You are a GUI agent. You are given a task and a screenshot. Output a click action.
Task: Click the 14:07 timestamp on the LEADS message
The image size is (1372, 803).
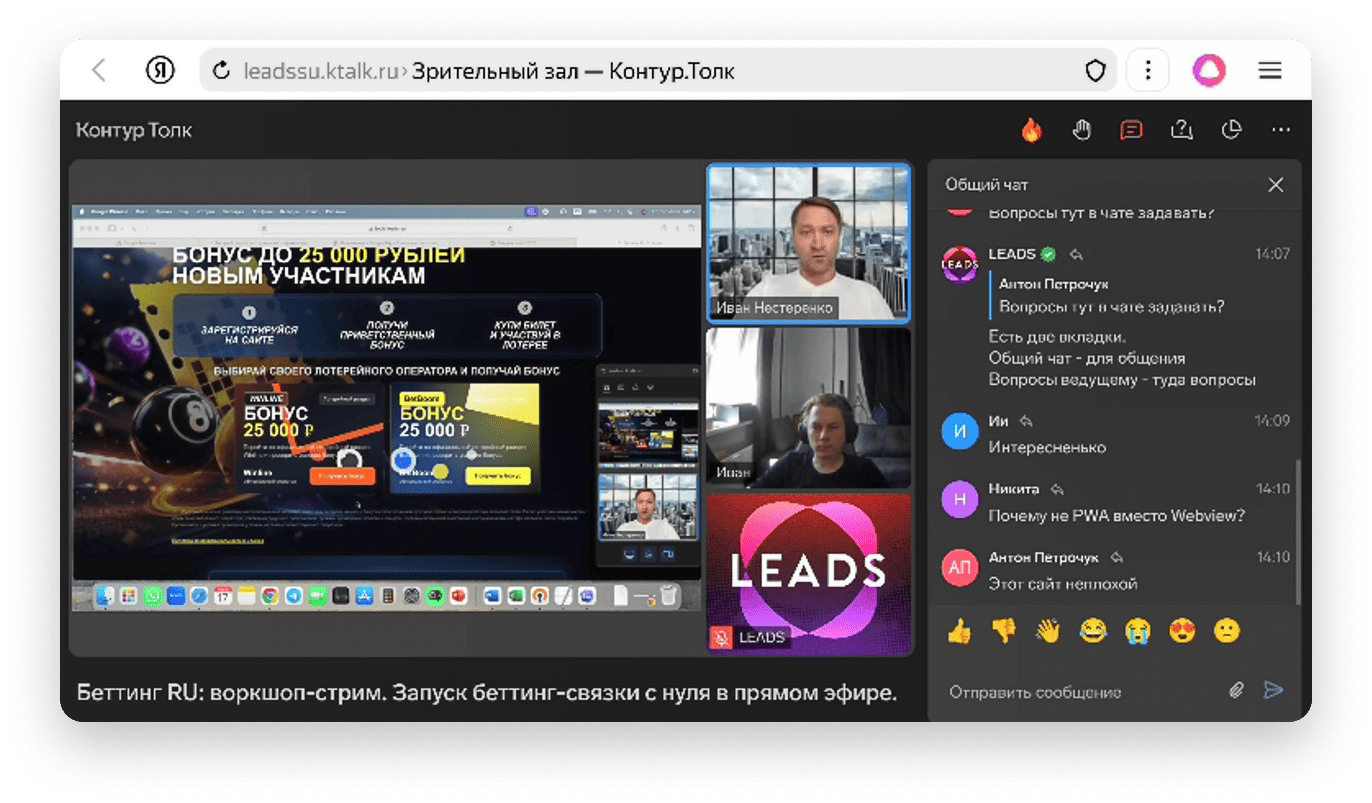coord(1272,254)
